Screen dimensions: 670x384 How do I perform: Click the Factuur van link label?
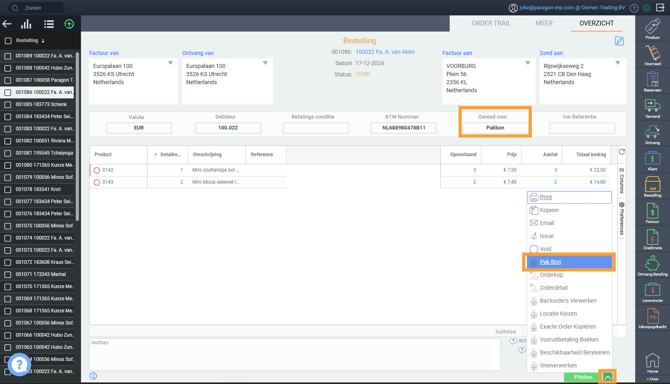[104, 53]
